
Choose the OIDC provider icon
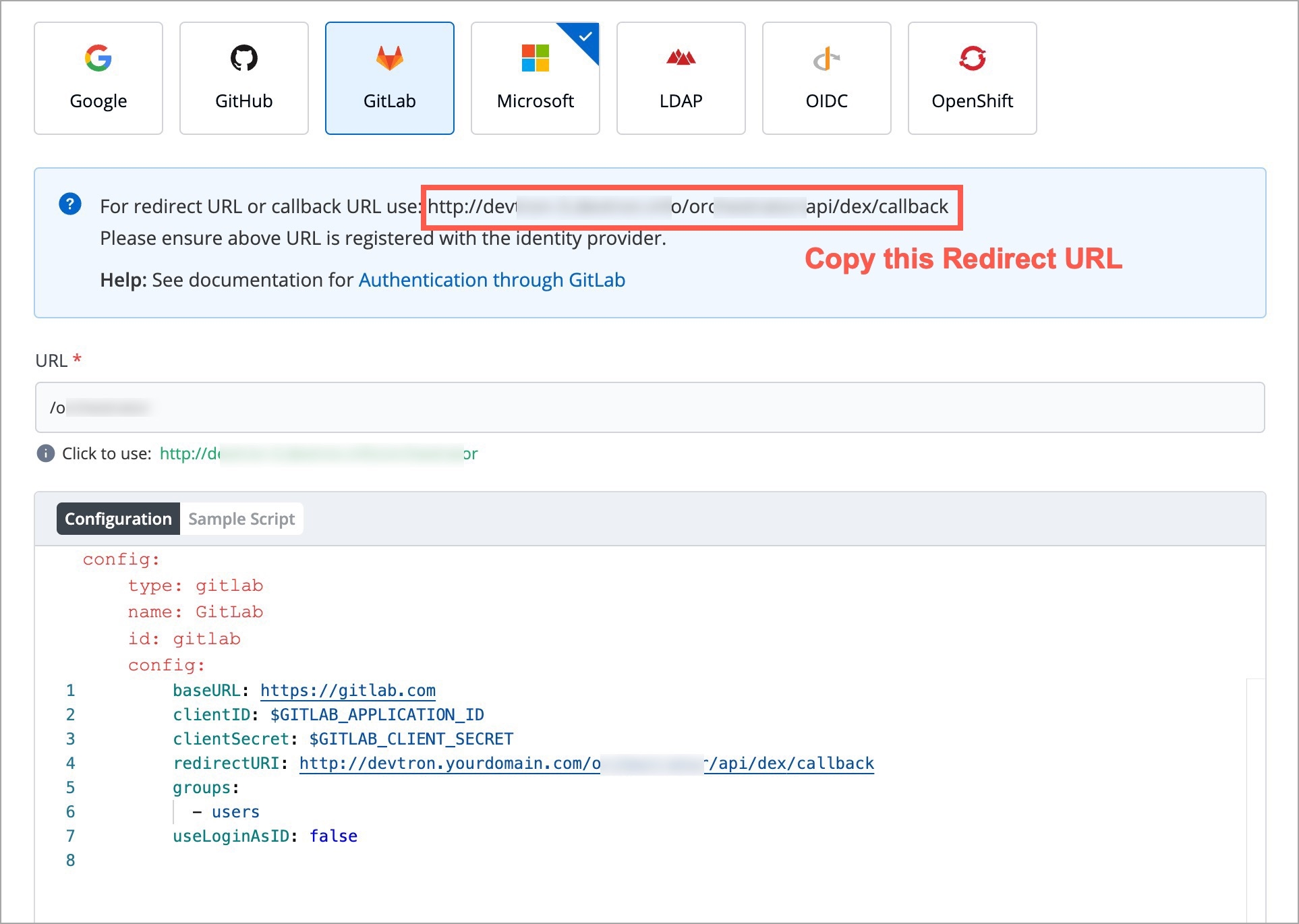point(826,59)
